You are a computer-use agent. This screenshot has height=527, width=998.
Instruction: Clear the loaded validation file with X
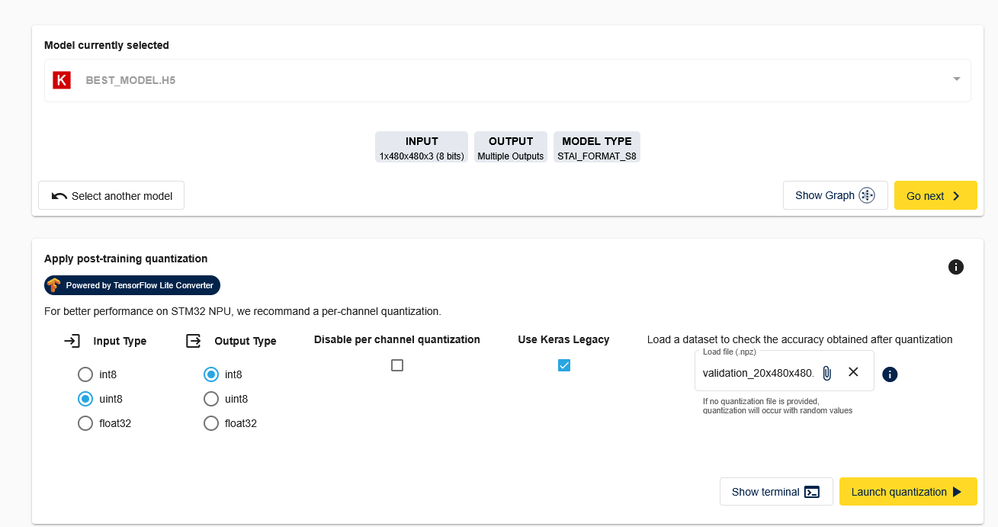point(853,372)
